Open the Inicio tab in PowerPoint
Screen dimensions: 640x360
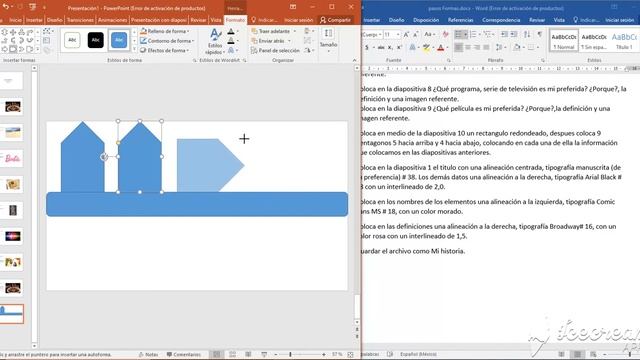[16, 20]
